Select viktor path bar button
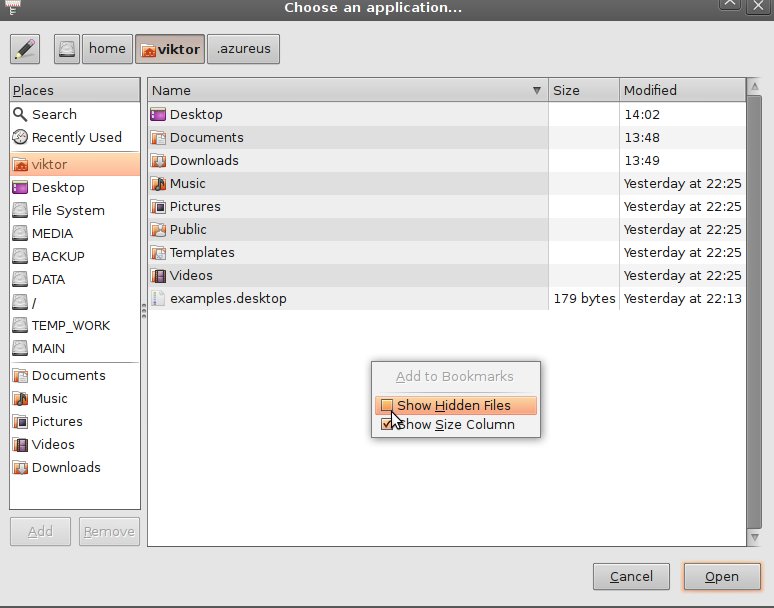This screenshot has width=774, height=608. pyautogui.click(x=170, y=49)
